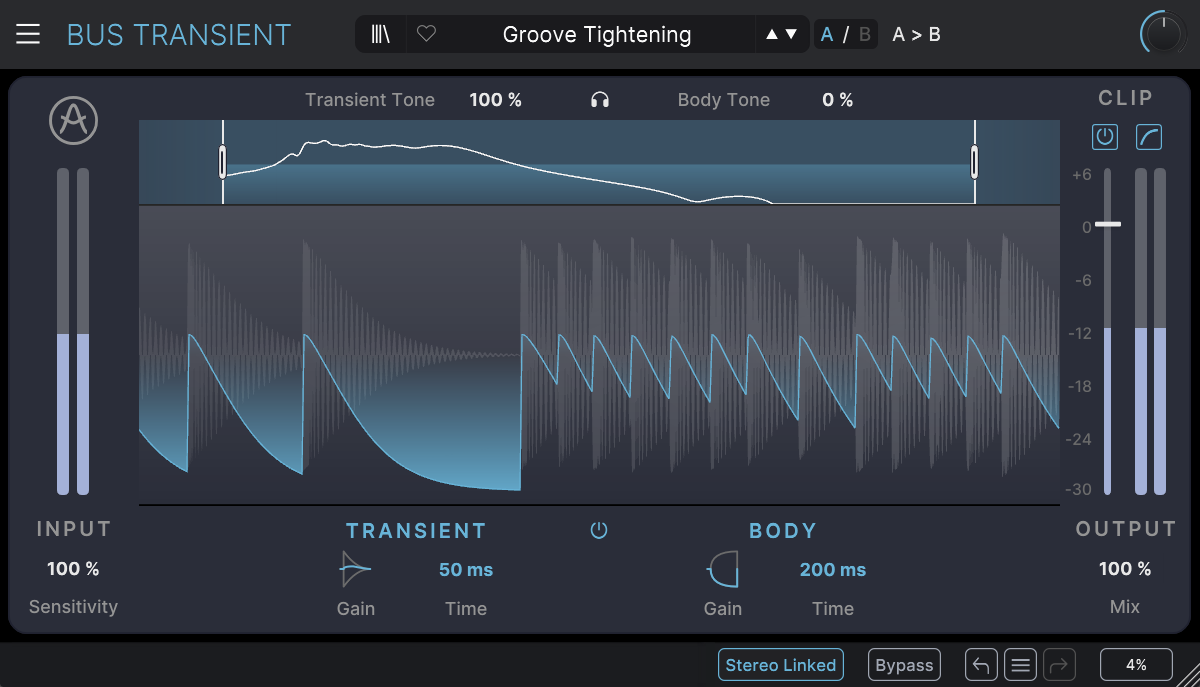Open the hamburger main menu
This screenshot has height=687, width=1200.
(28, 35)
